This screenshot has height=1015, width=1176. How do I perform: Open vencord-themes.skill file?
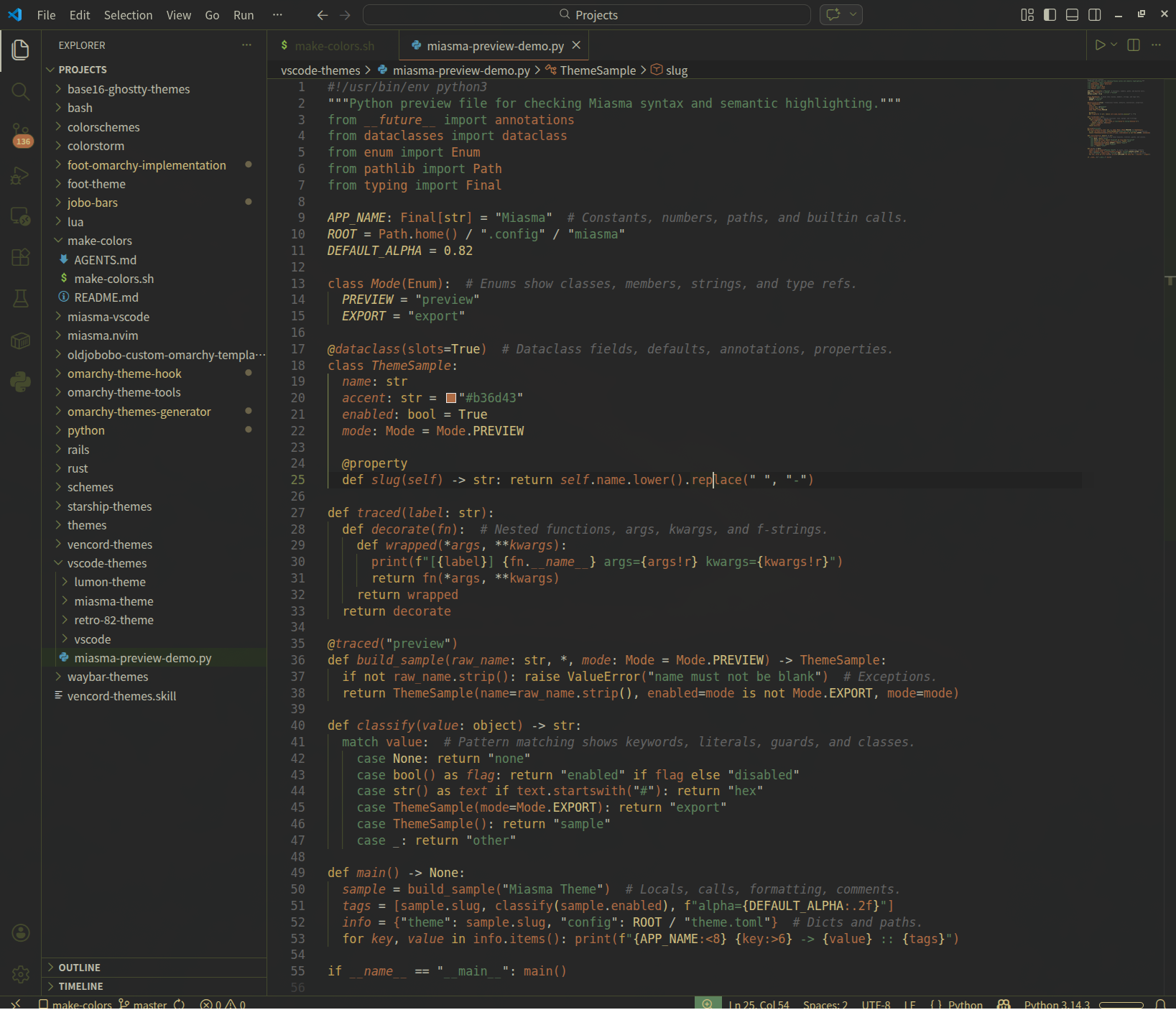[x=154, y=696]
